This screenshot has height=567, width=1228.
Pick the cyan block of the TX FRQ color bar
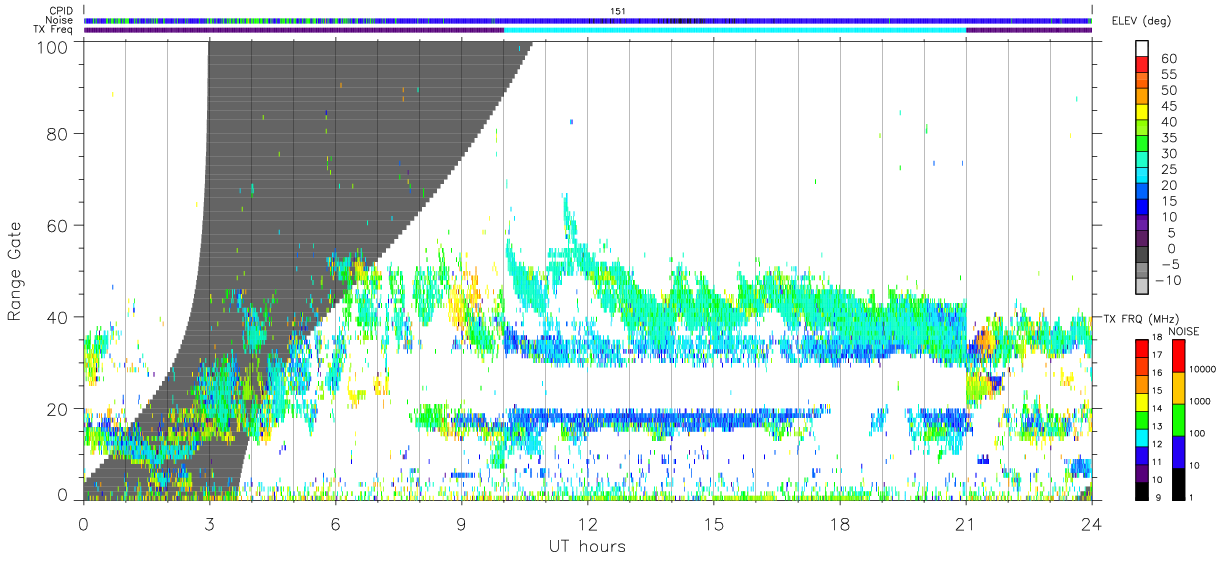pyautogui.click(x=1142, y=438)
